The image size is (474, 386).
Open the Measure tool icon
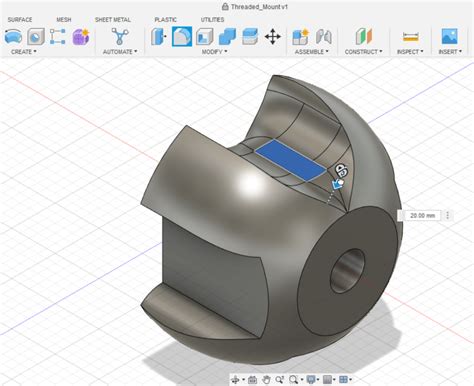[410, 36]
